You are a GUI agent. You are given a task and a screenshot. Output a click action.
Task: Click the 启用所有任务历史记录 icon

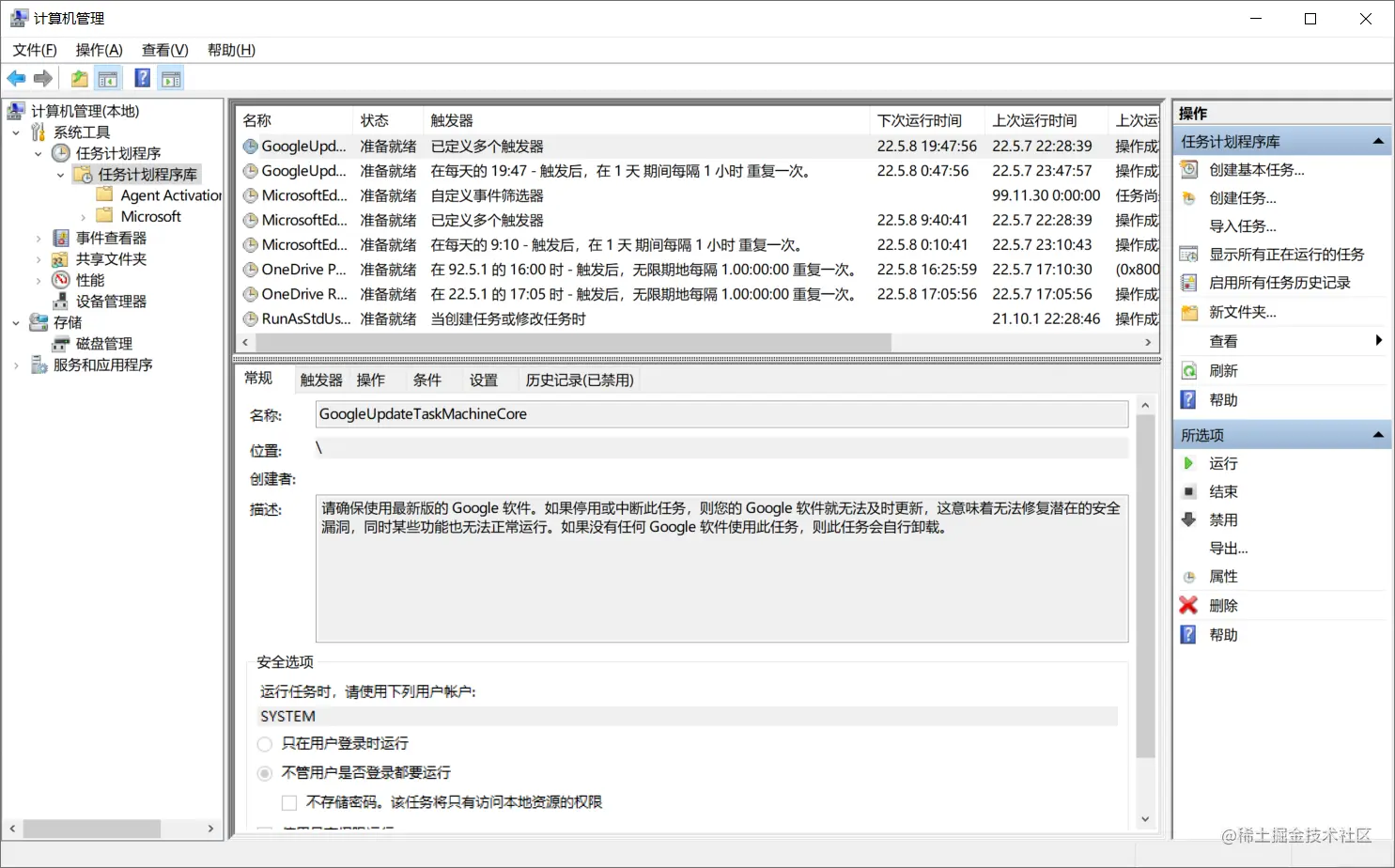1189,283
